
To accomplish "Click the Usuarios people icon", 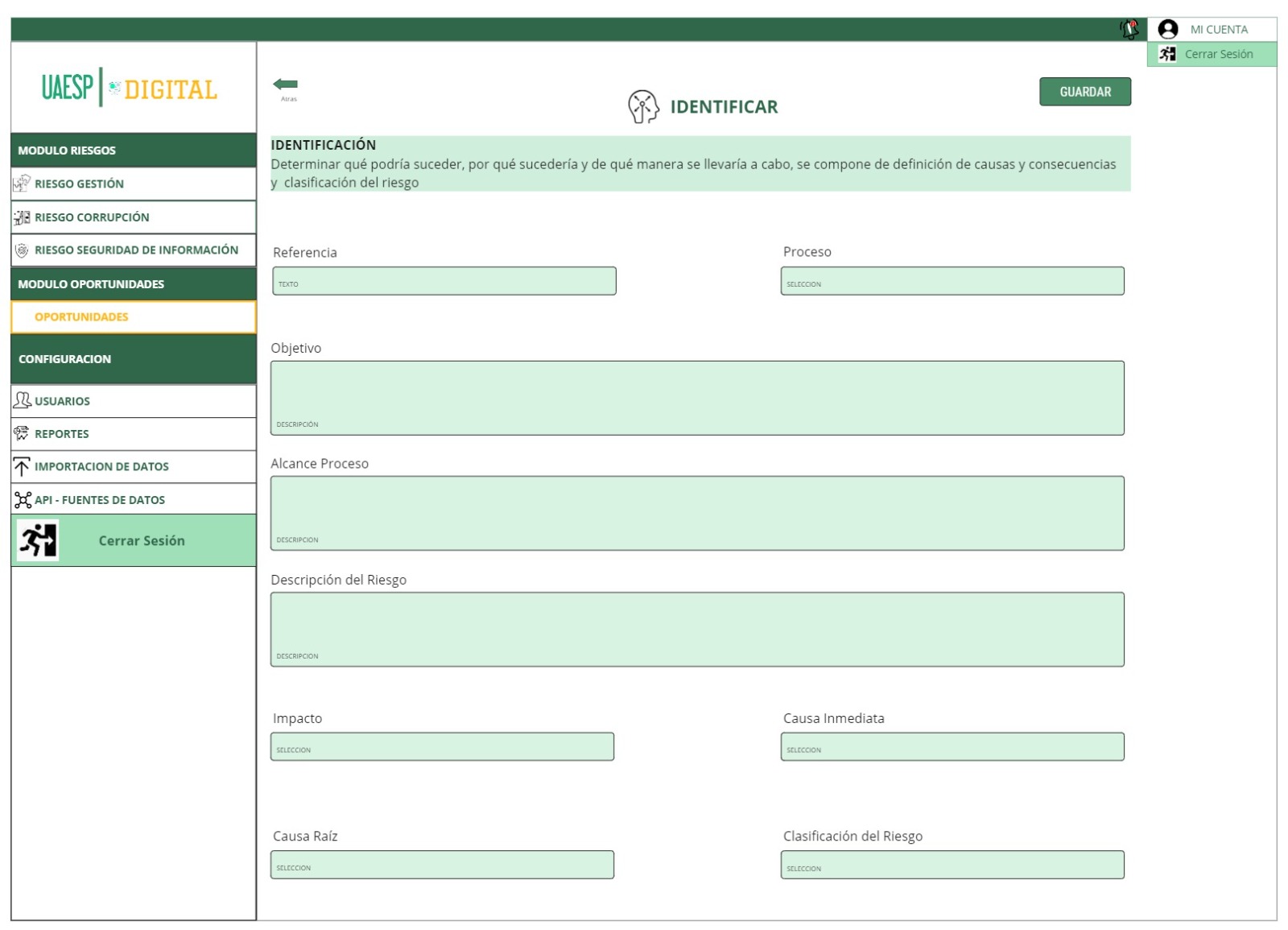I will (x=23, y=400).
